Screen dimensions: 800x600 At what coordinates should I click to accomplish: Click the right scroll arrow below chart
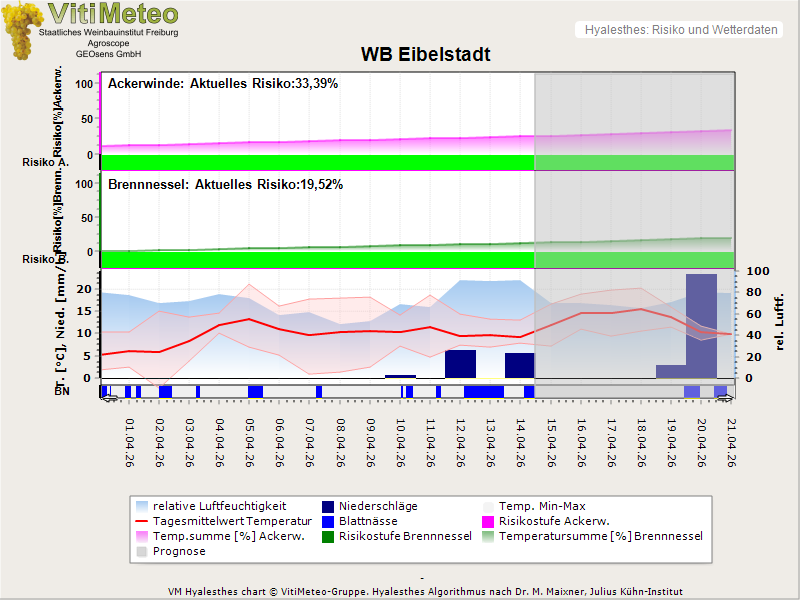pyautogui.click(x=726, y=399)
